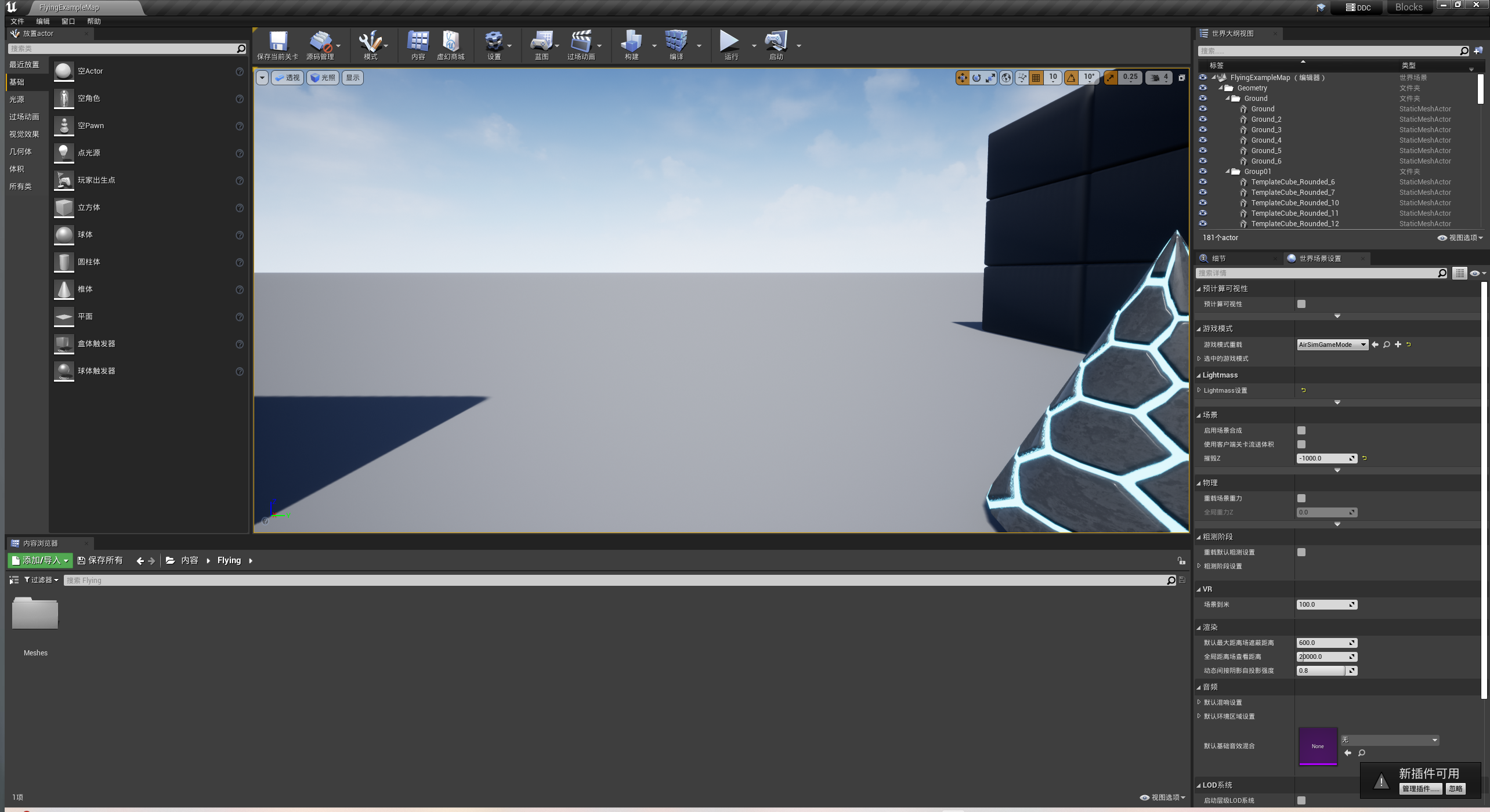1490x812 pixels.
Task: Open the AirSimGameMode game mode dropdown
Action: [1332, 345]
